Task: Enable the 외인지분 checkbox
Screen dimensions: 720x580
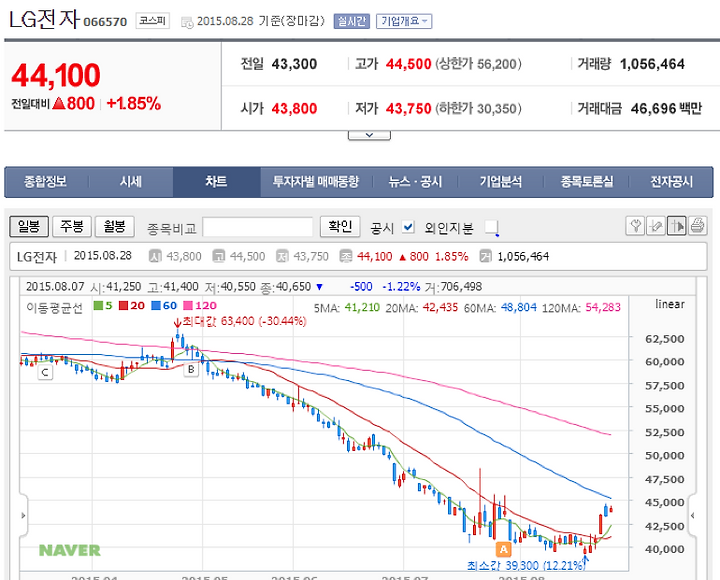Action: point(491,227)
